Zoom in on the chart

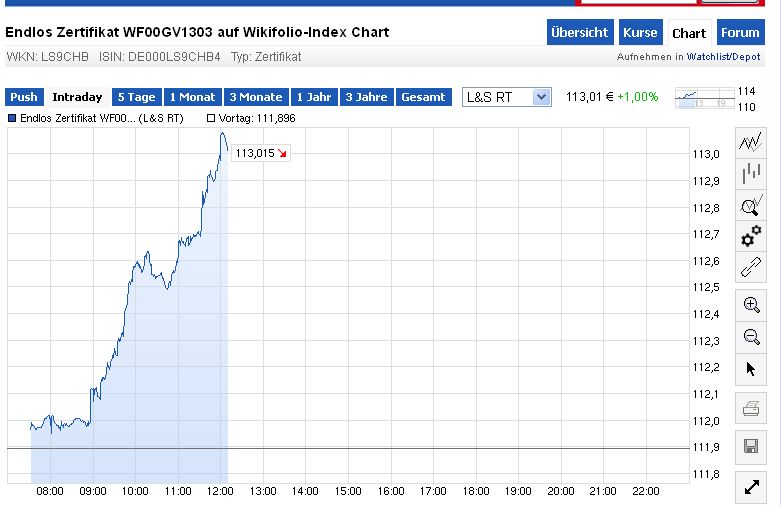click(751, 305)
